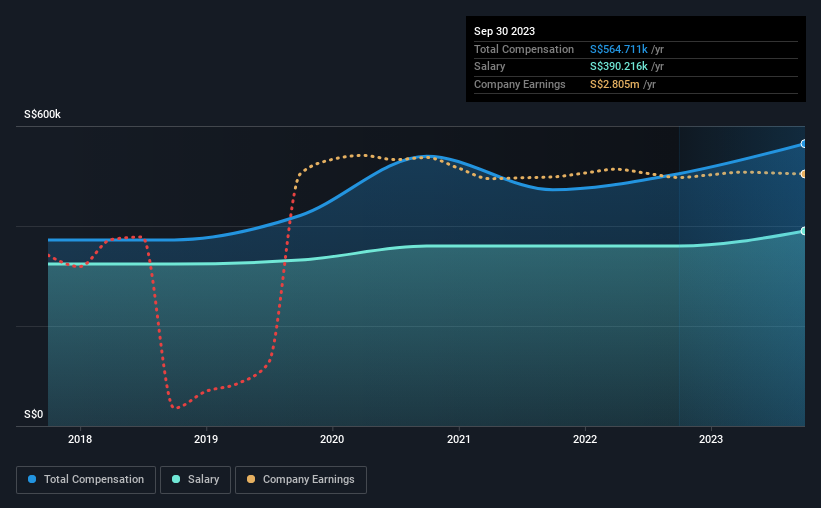This screenshot has height=508, width=821.
Task: Click the S$2.805m company earnings value
Action: [615, 84]
